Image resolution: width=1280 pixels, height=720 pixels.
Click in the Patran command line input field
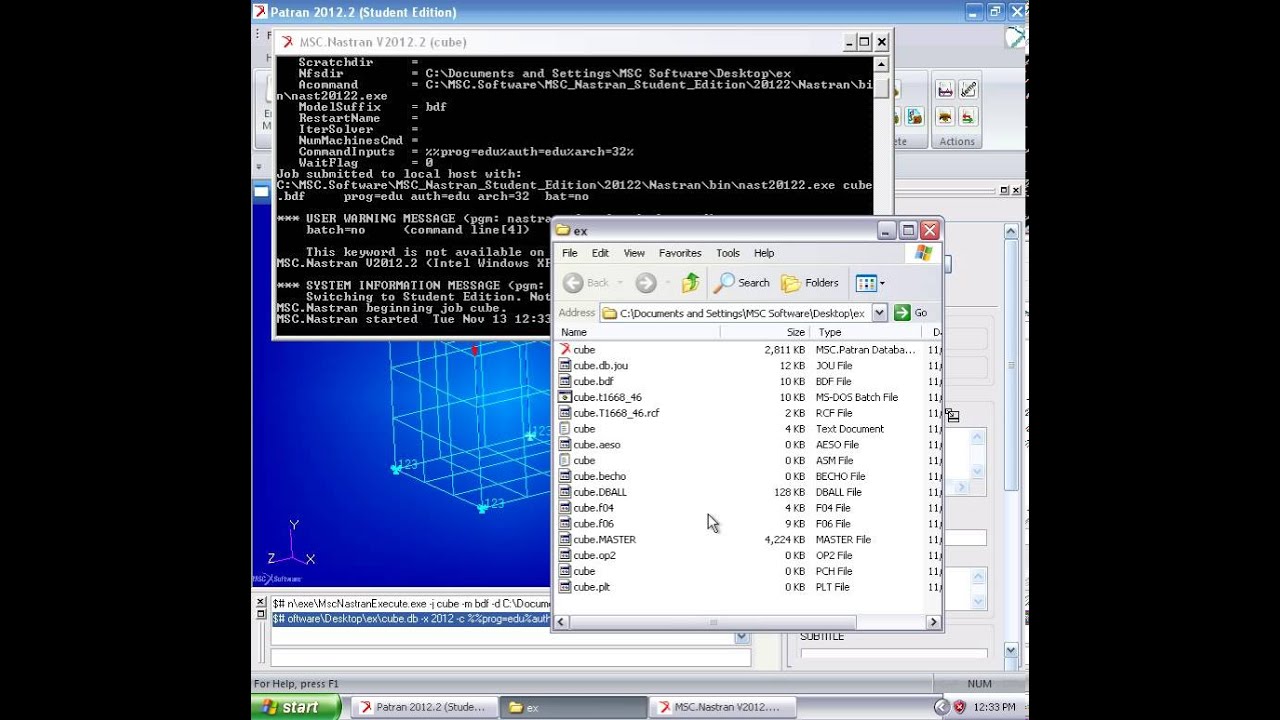click(510, 658)
